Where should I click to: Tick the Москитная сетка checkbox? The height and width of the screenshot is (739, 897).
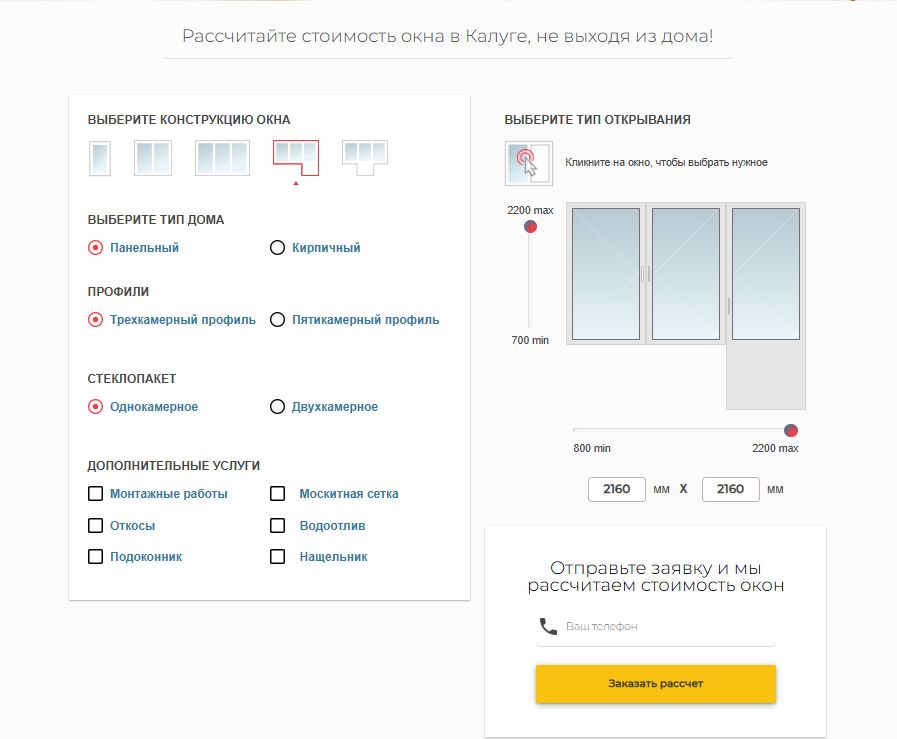[x=278, y=494]
